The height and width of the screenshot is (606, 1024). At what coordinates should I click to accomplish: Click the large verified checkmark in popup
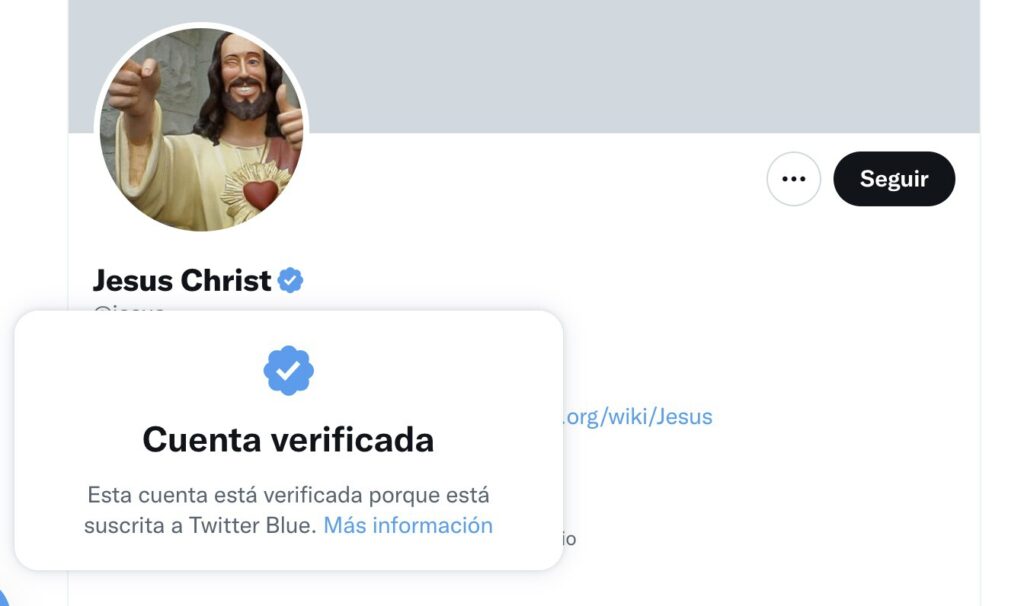(x=288, y=371)
